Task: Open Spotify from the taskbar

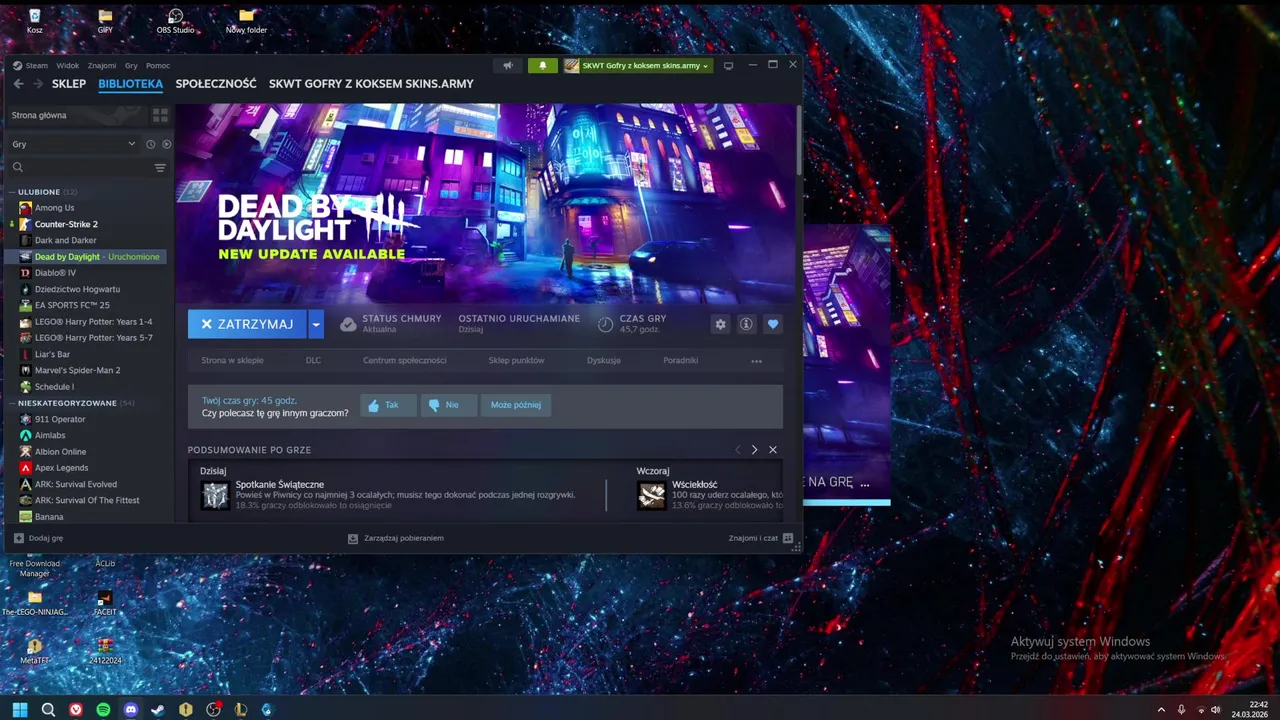Action: 103,710
